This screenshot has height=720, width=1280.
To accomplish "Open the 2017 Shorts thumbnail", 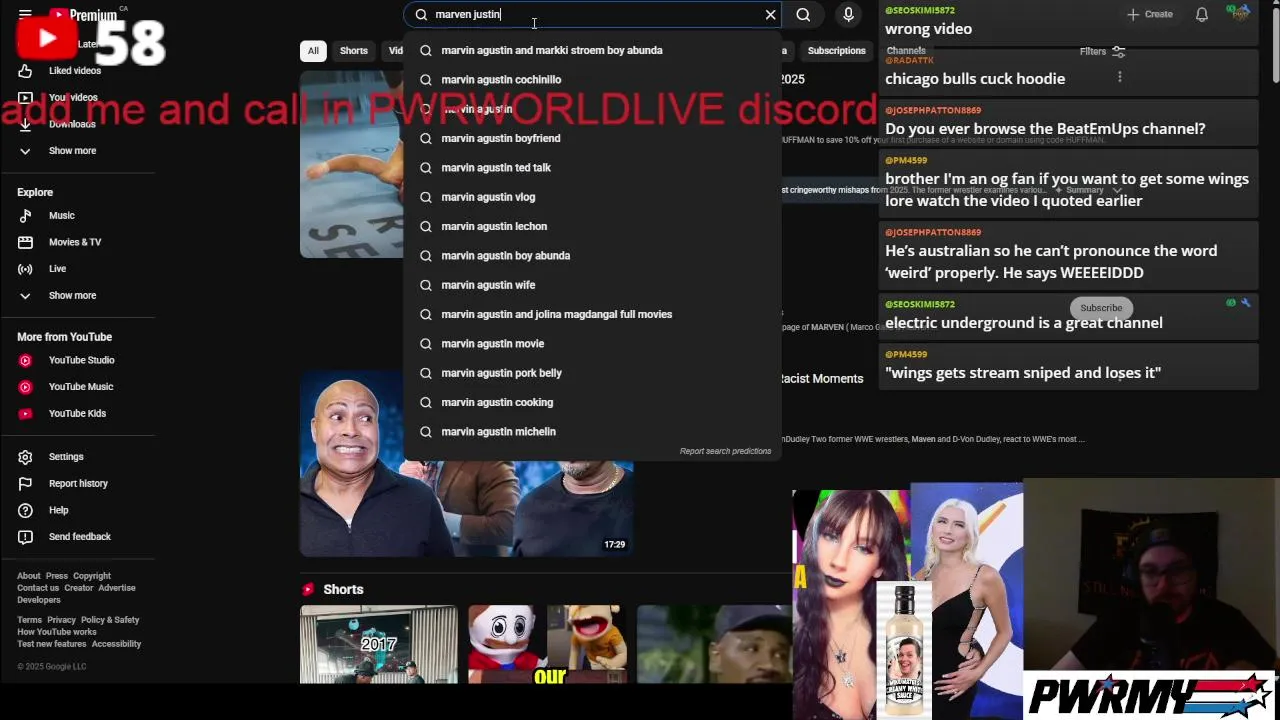I will (x=379, y=645).
